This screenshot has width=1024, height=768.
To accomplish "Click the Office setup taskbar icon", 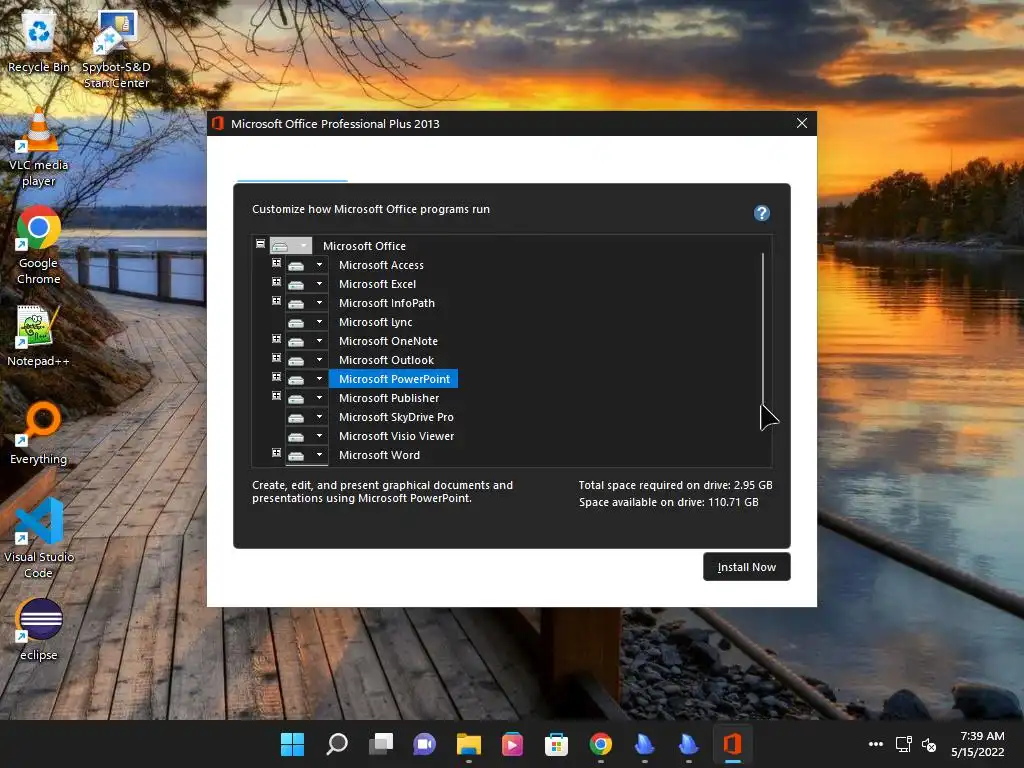I will [732, 744].
